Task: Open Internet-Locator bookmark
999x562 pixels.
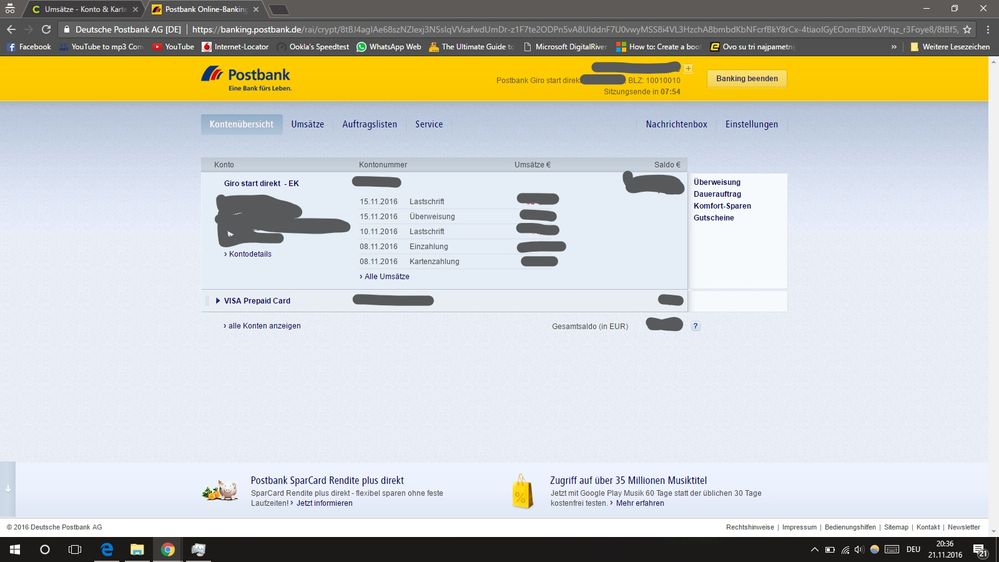Action: 235,47
